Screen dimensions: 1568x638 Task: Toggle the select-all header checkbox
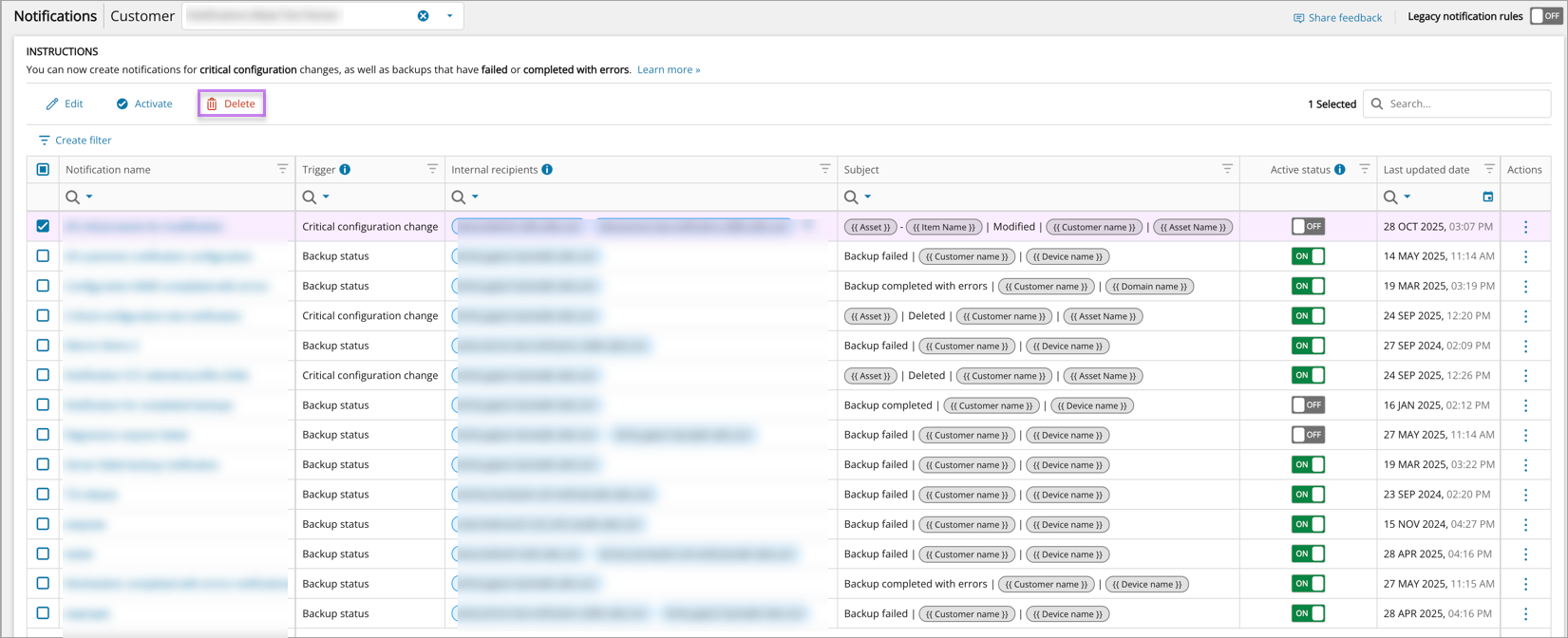tap(43, 169)
